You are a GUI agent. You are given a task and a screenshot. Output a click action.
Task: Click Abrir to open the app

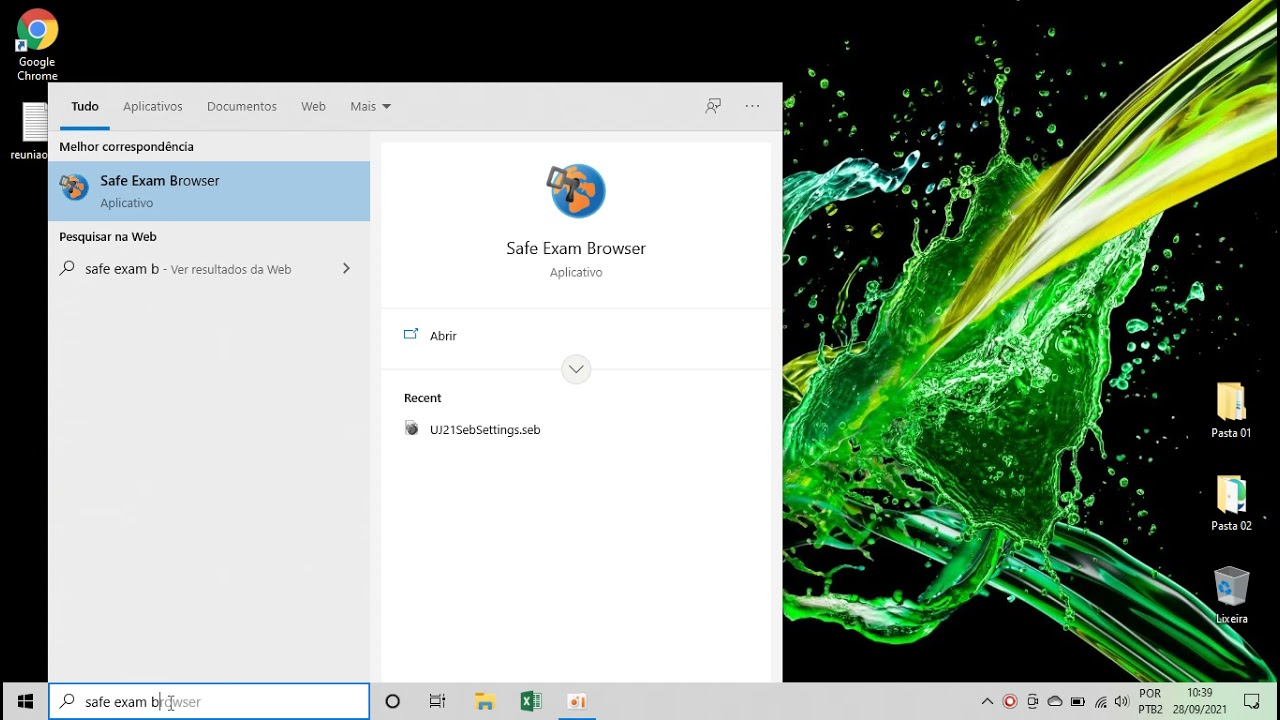click(443, 336)
